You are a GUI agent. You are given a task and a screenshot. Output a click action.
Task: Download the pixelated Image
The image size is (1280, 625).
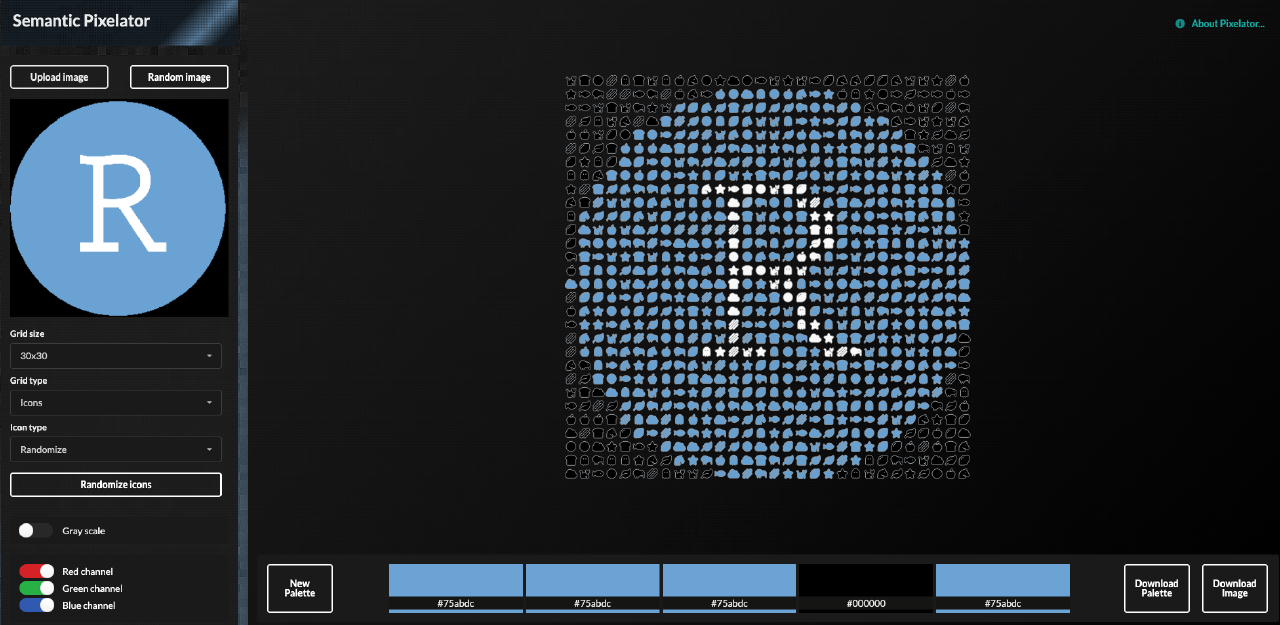1234,588
